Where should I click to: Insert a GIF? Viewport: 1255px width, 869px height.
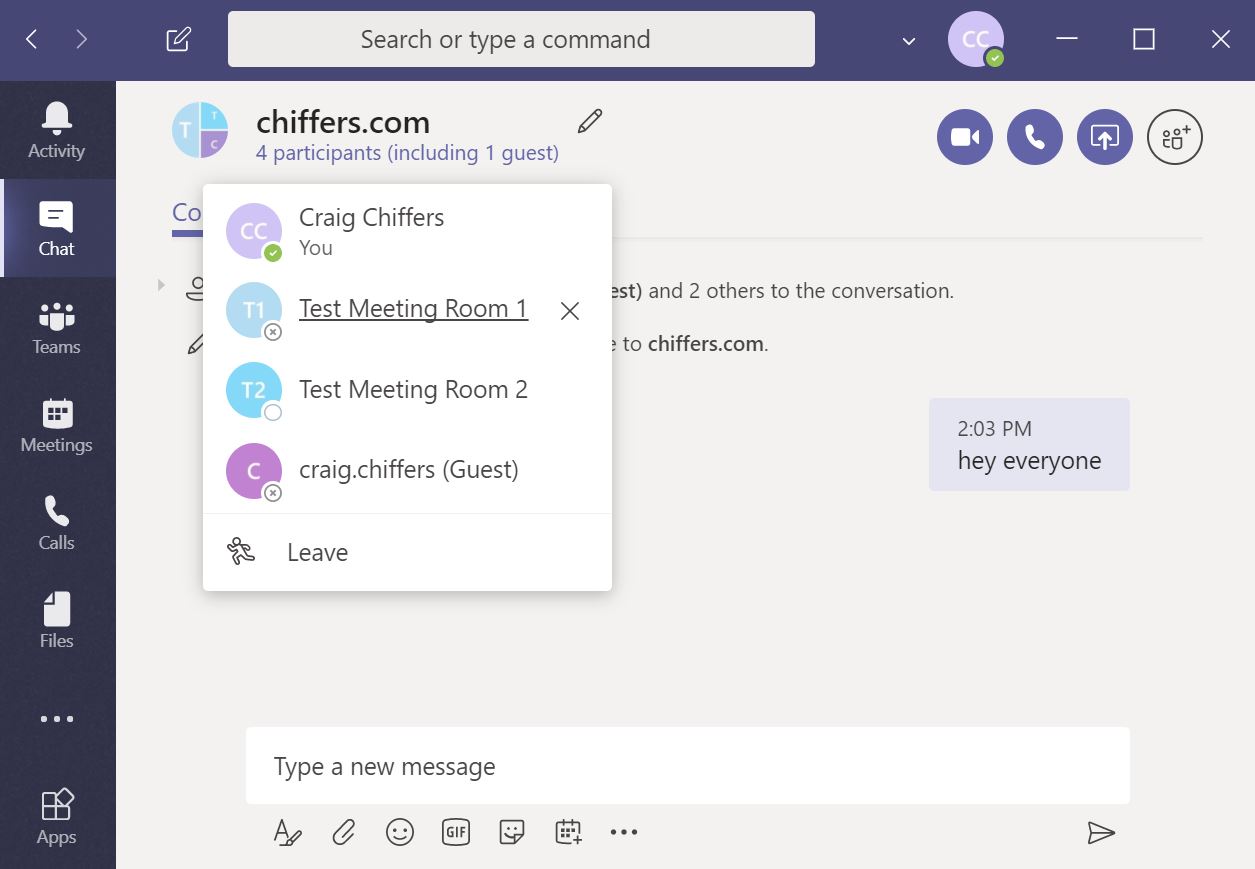456,832
